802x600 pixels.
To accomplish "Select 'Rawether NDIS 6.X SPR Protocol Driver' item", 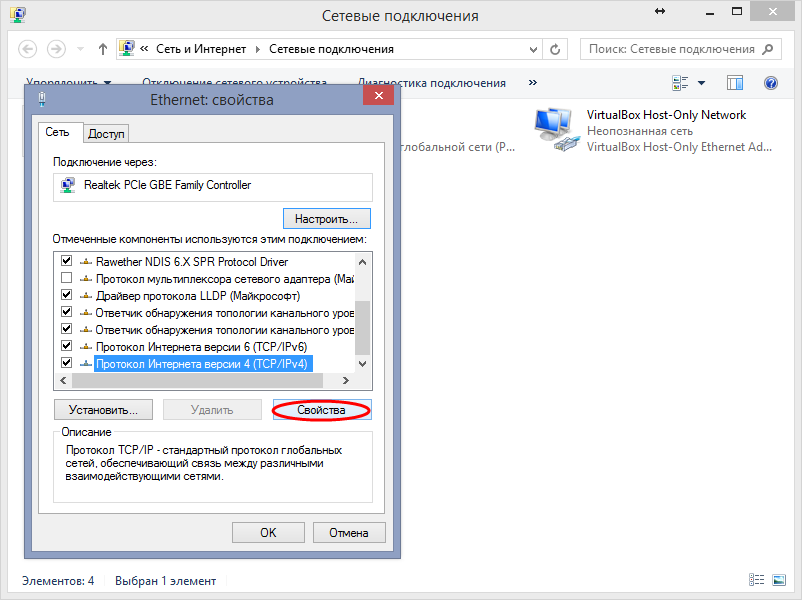I will click(x=192, y=262).
